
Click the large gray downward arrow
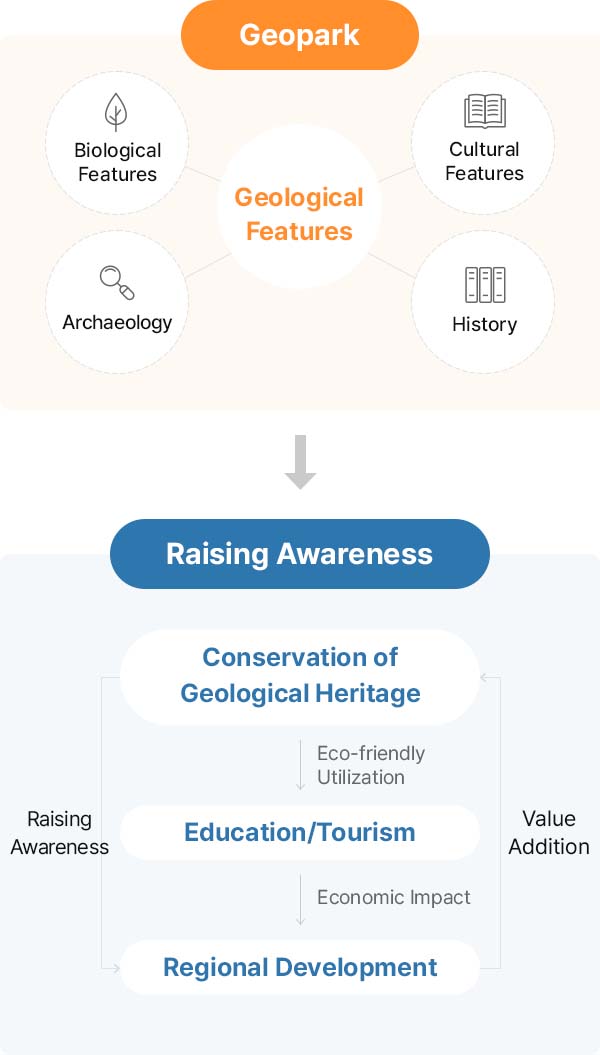coord(300,462)
